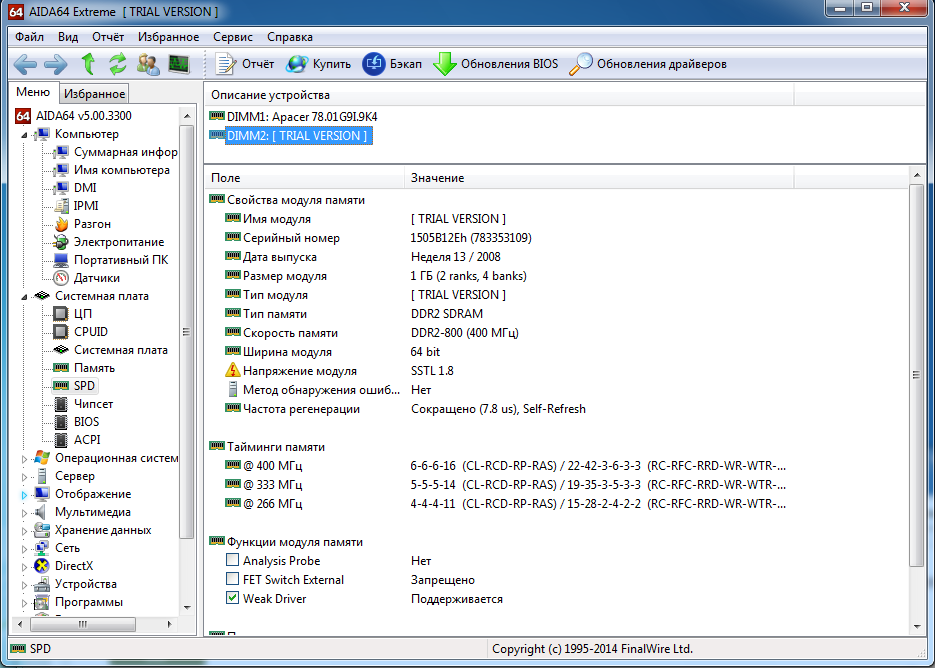Open driver updates (Обновления драйверов)
Screen dimensions: 935x668
[648, 64]
